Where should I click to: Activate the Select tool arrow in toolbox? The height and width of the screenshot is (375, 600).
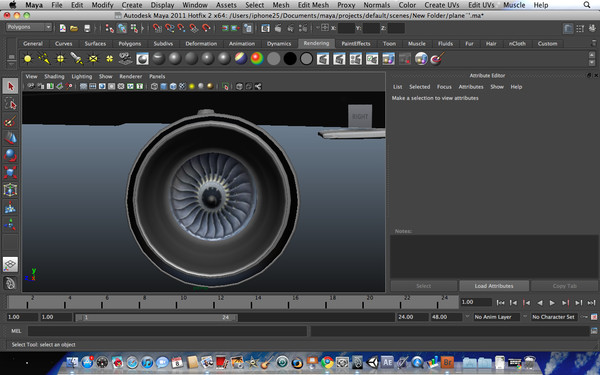10,86
